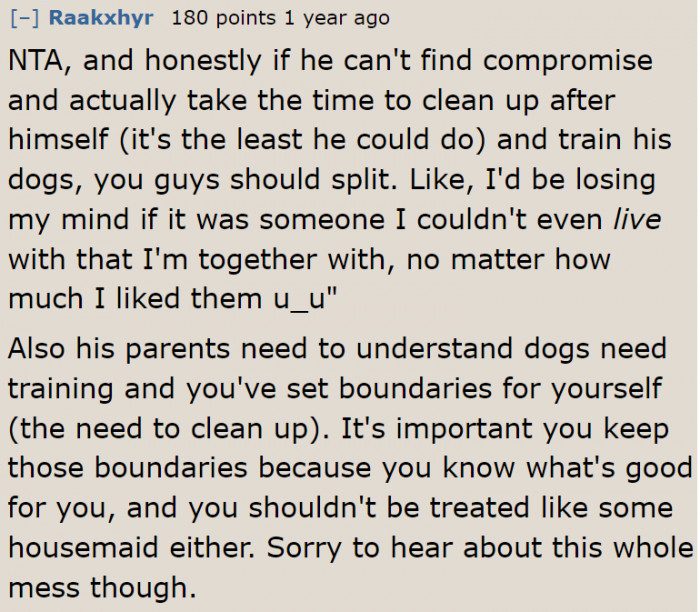700x612 pixels.
Task: Click the word "training" in second paragraph
Action: pos(65,388)
